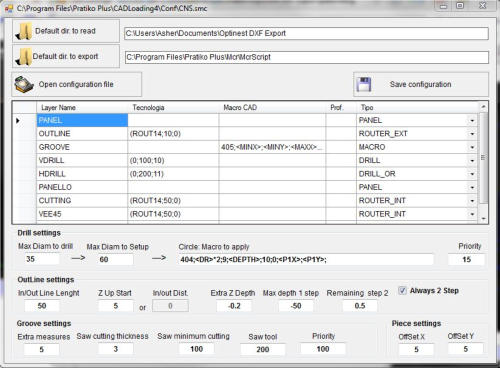Click the OUTLINE Tecnologia cell (ROUT14;10;0)
The width and height of the screenshot is (500, 368).
point(173,134)
